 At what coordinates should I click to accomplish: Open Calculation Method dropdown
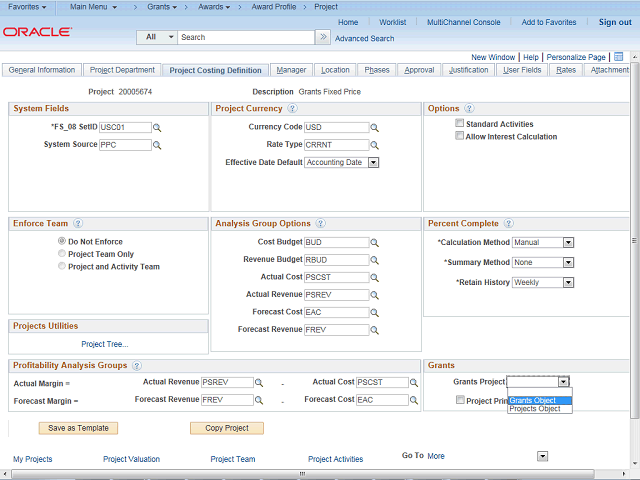click(x=567, y=242)
